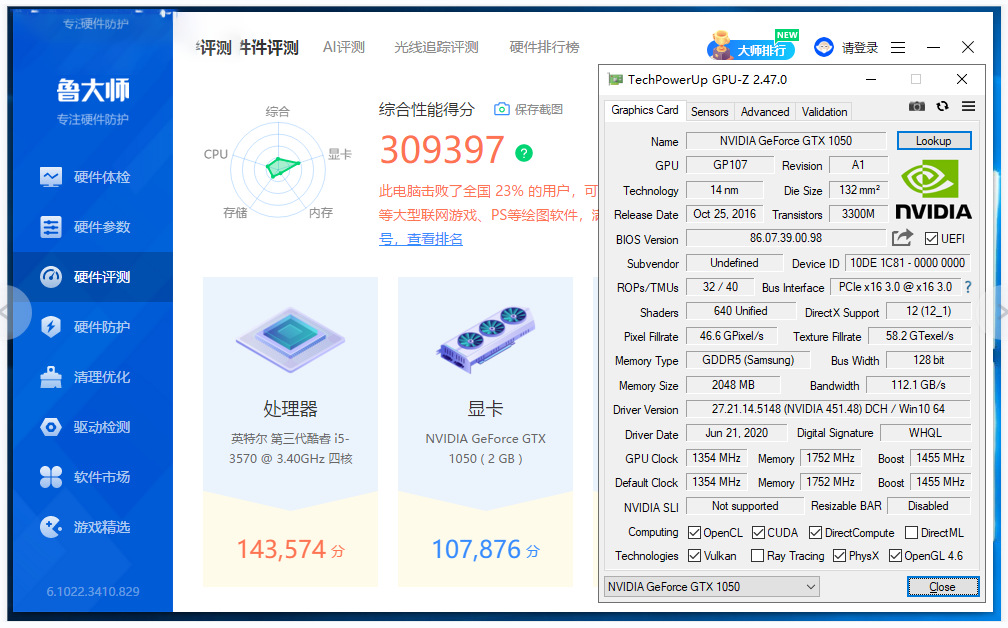Click GPU-Z refresh icon
This screenshot has height=628, width=1008.
(942, 106)
